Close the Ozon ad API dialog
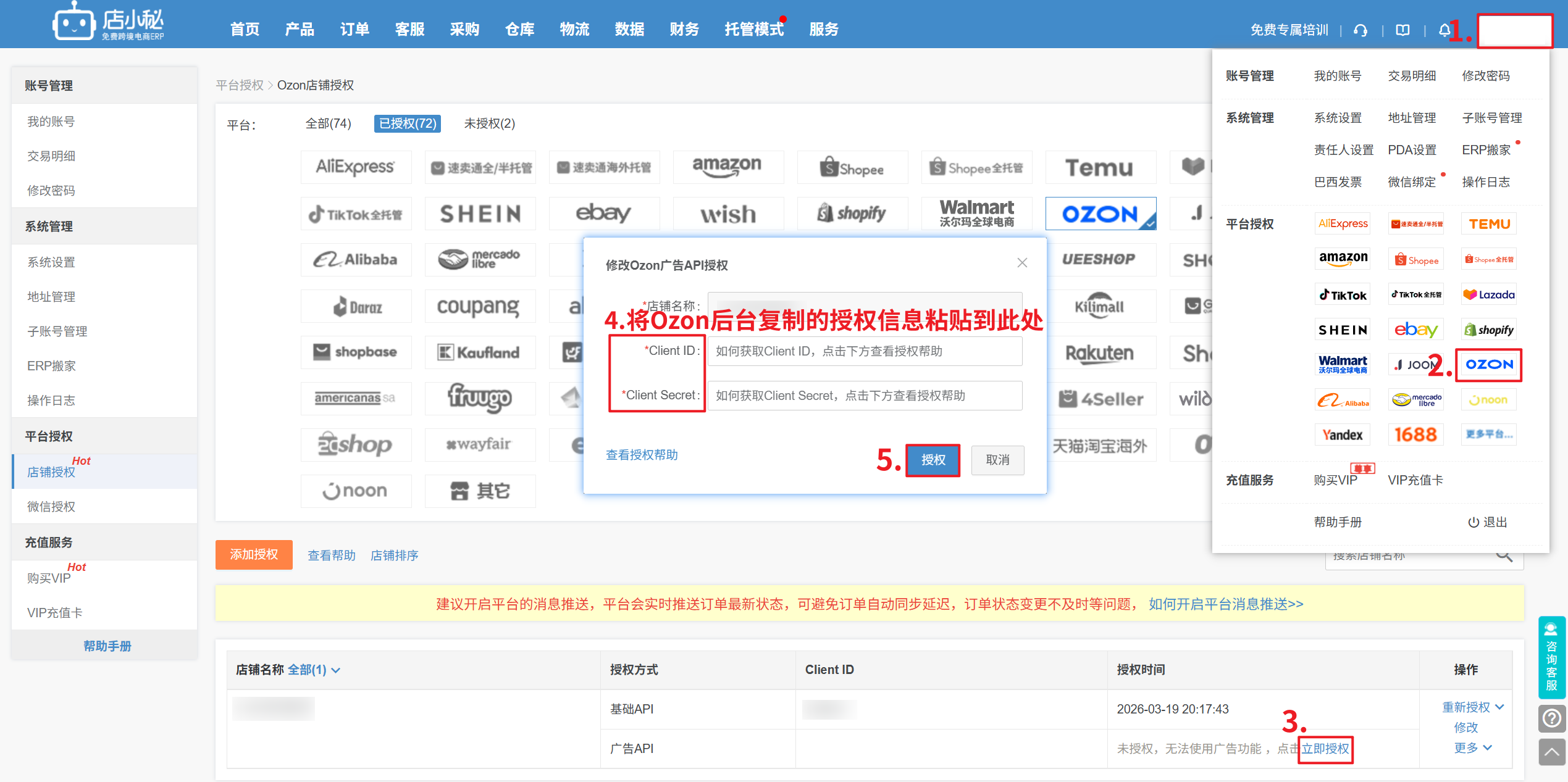The height and width of the screenshot is (782, 1568). click(1022, 263)
